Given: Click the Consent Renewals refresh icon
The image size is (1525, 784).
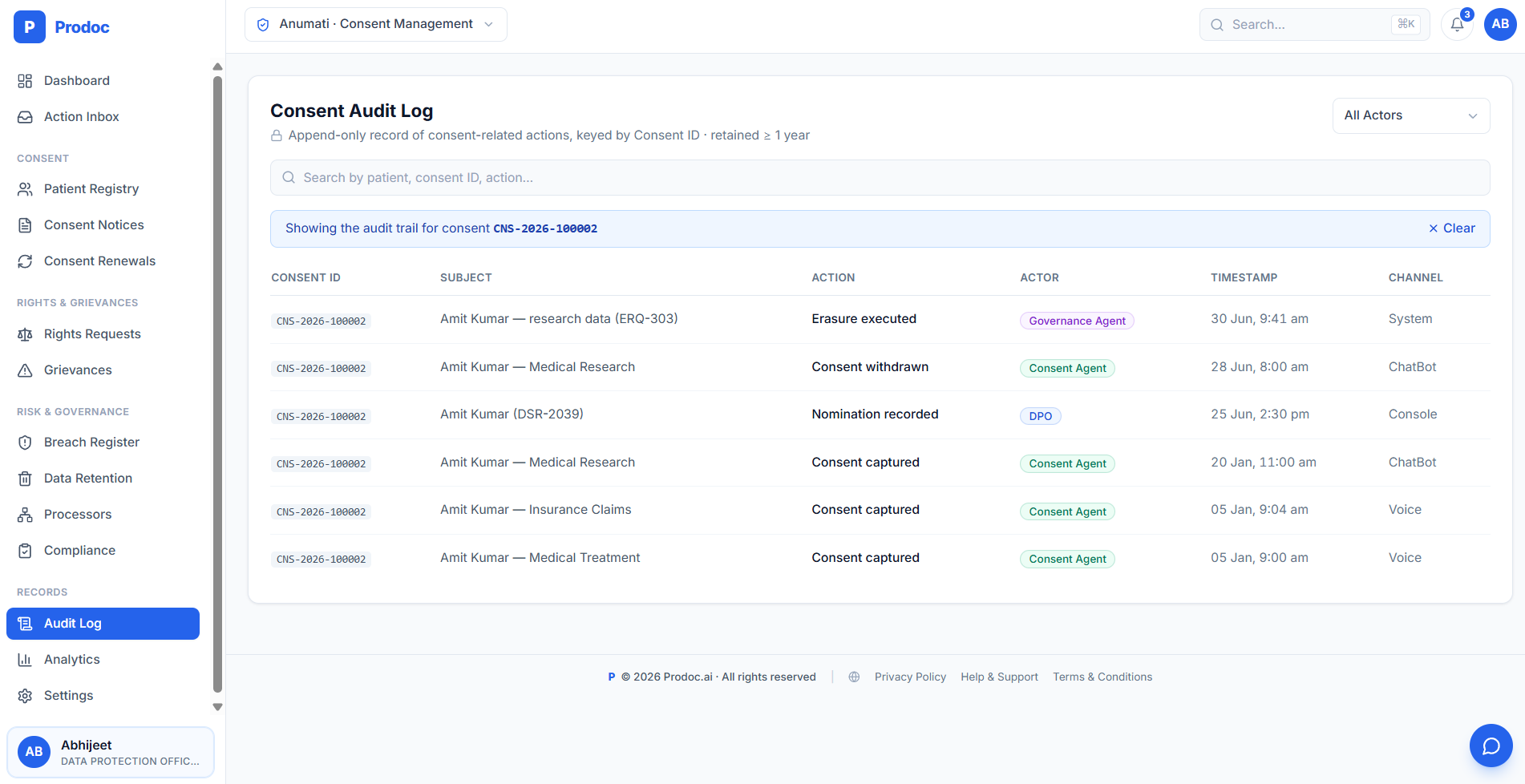Looking at the screenshot, I should (x=25, y=261).
